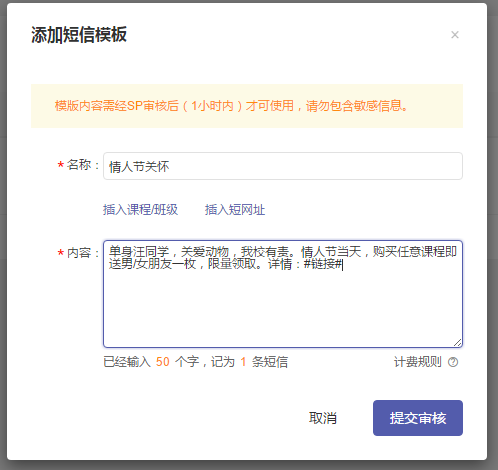Click the orange SP审核 warning banner text
The image size is (498, 470).
[x=231, y=106]
